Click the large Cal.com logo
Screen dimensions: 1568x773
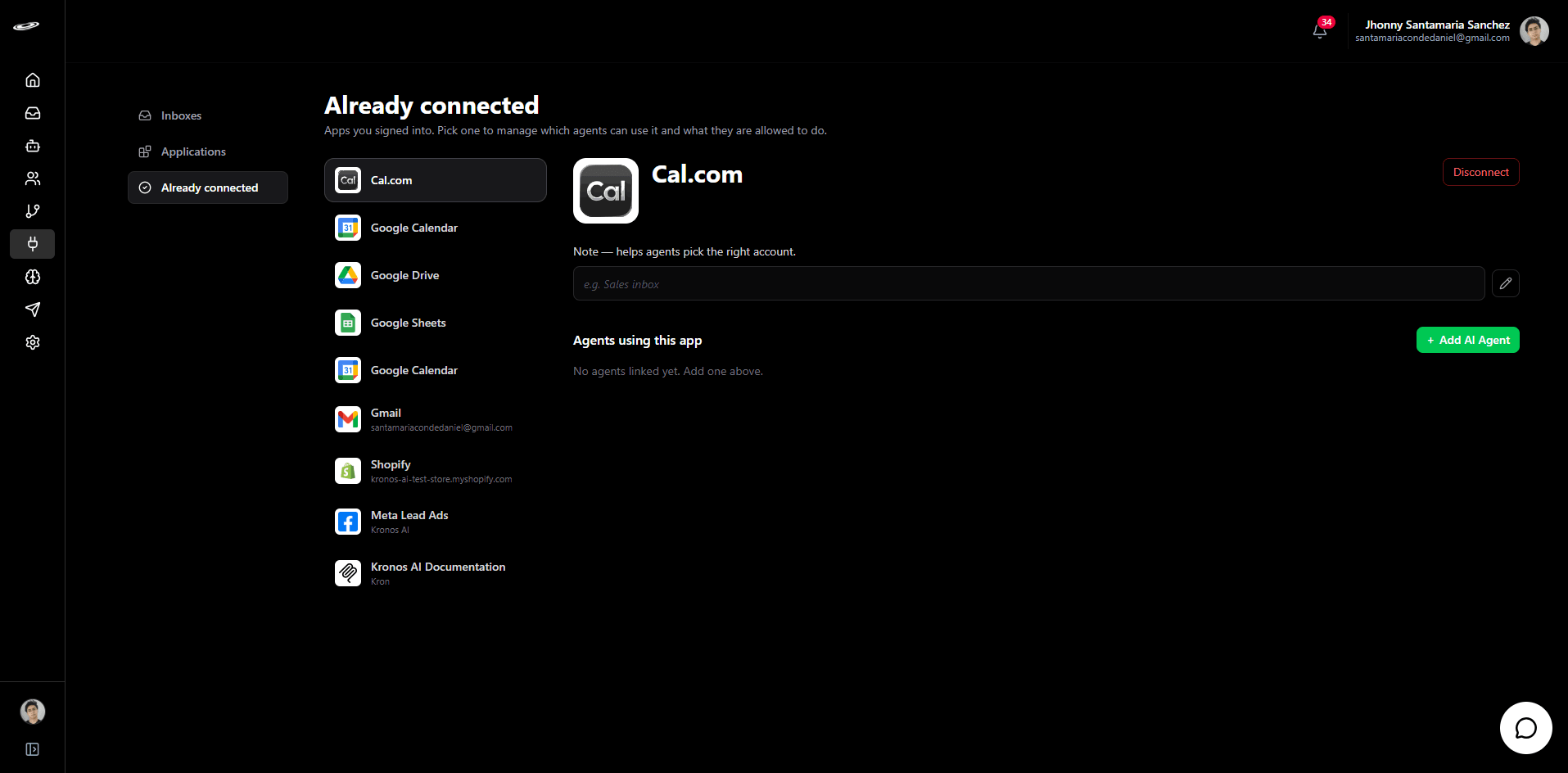point(606,191)
